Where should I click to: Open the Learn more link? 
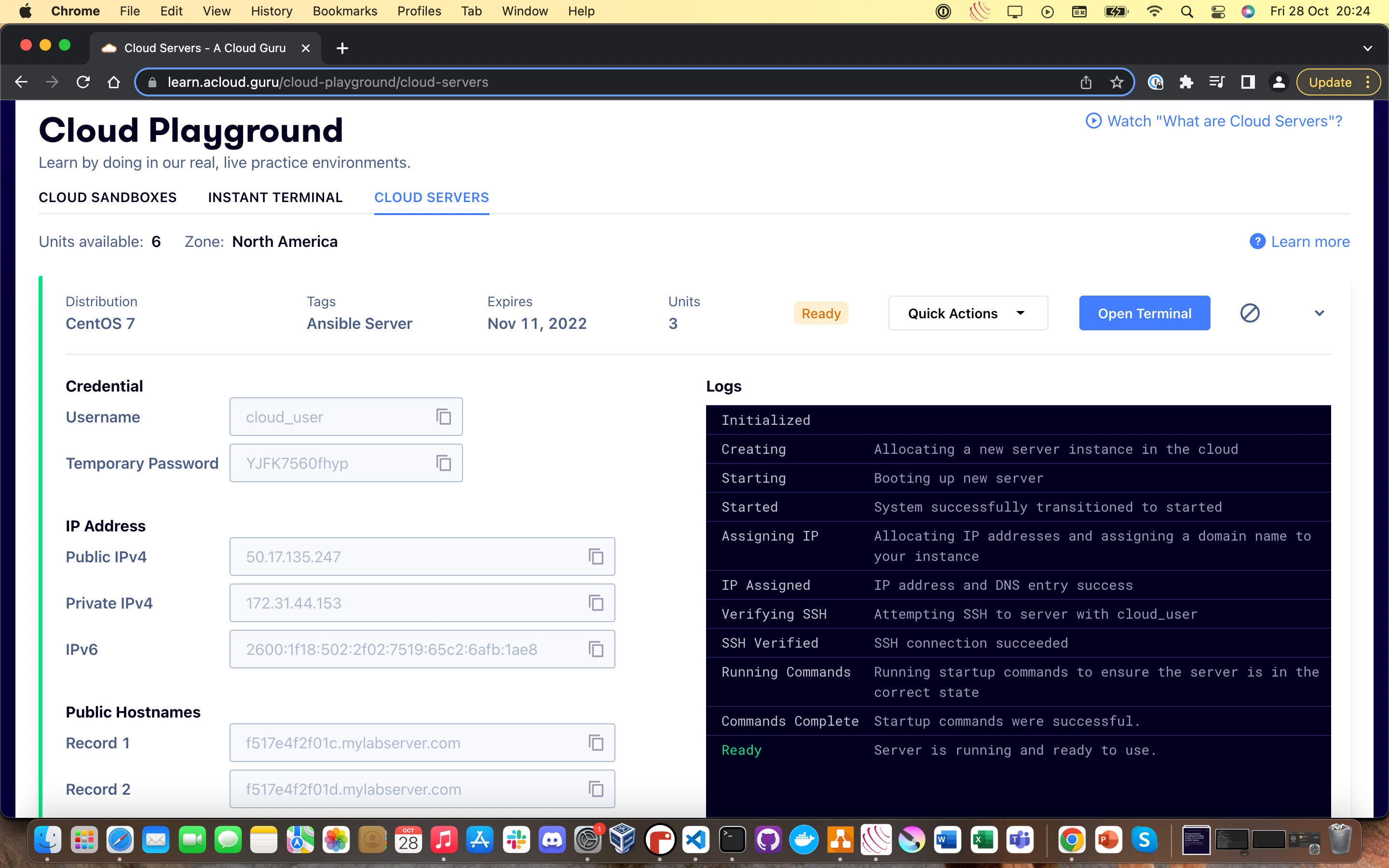click(1310, 242)
